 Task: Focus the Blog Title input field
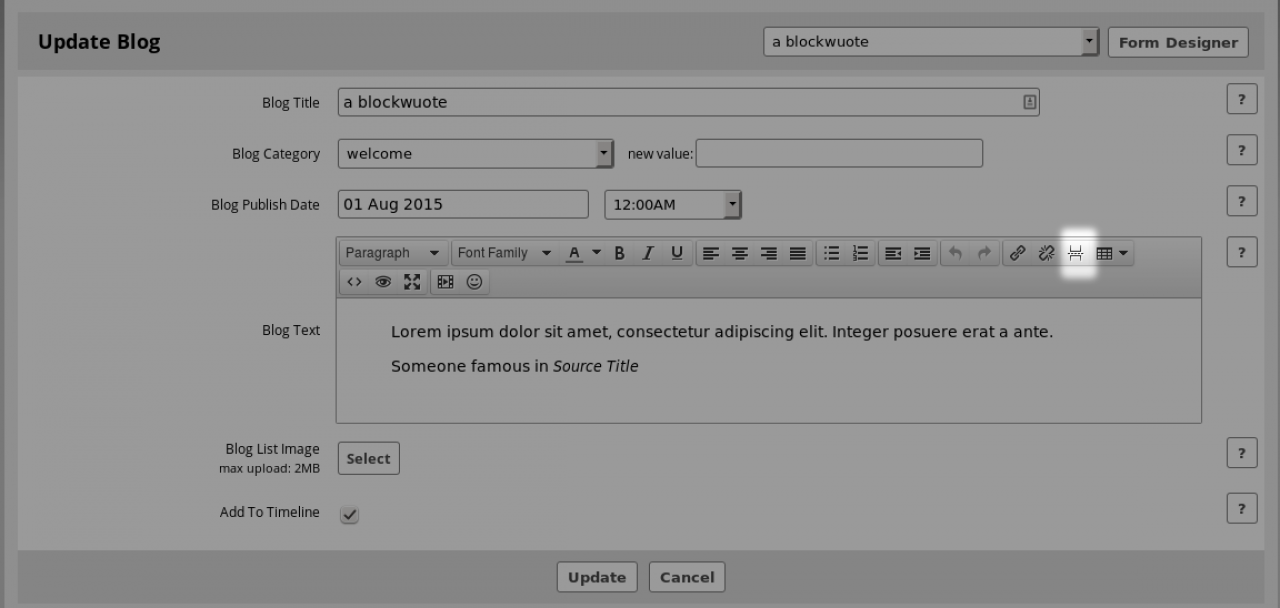tap(688, 102)
